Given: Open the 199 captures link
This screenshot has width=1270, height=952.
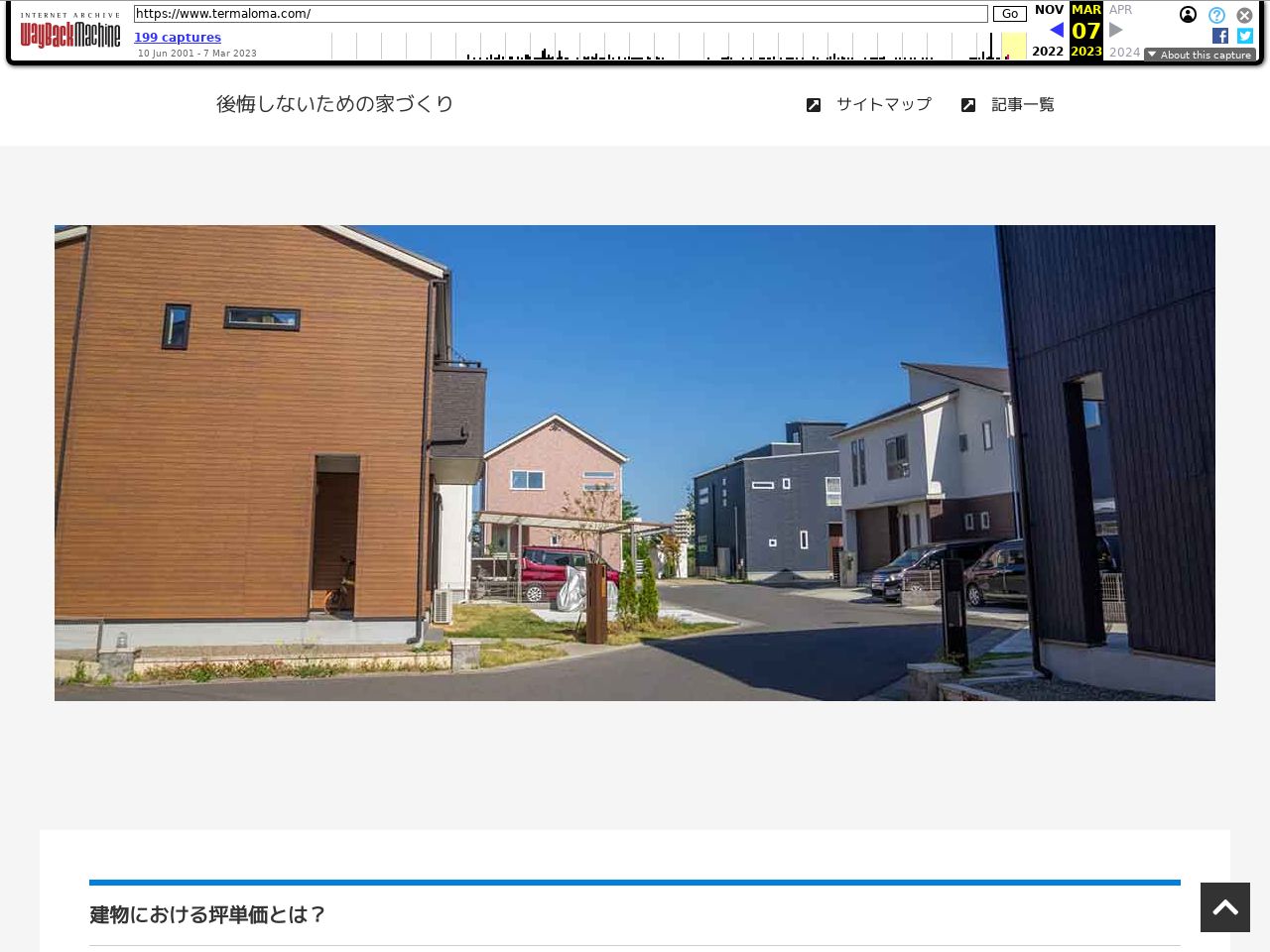Looking at the screenshot, I should click(178, 38).
